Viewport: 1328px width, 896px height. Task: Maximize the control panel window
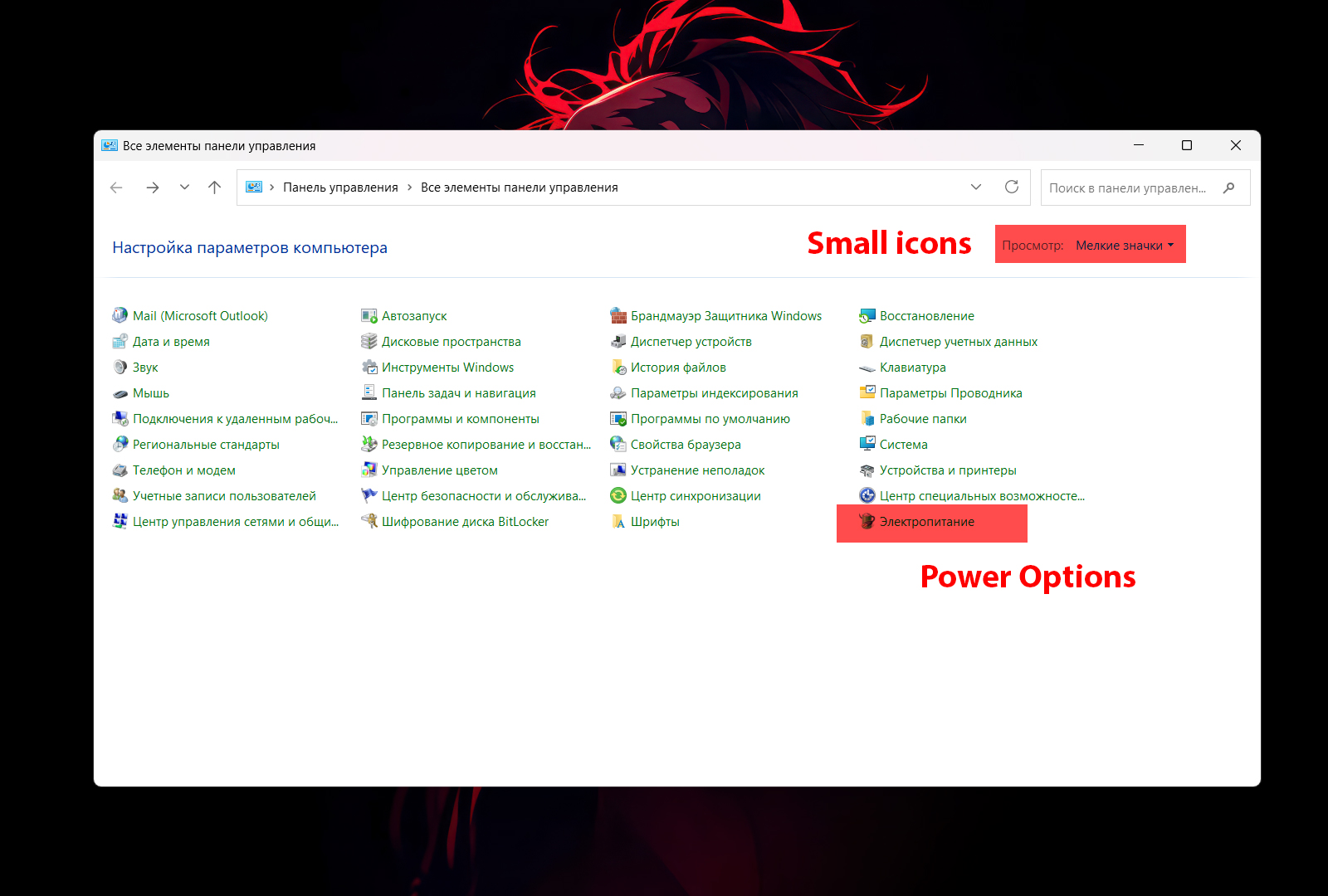[x=1187, y=145]
